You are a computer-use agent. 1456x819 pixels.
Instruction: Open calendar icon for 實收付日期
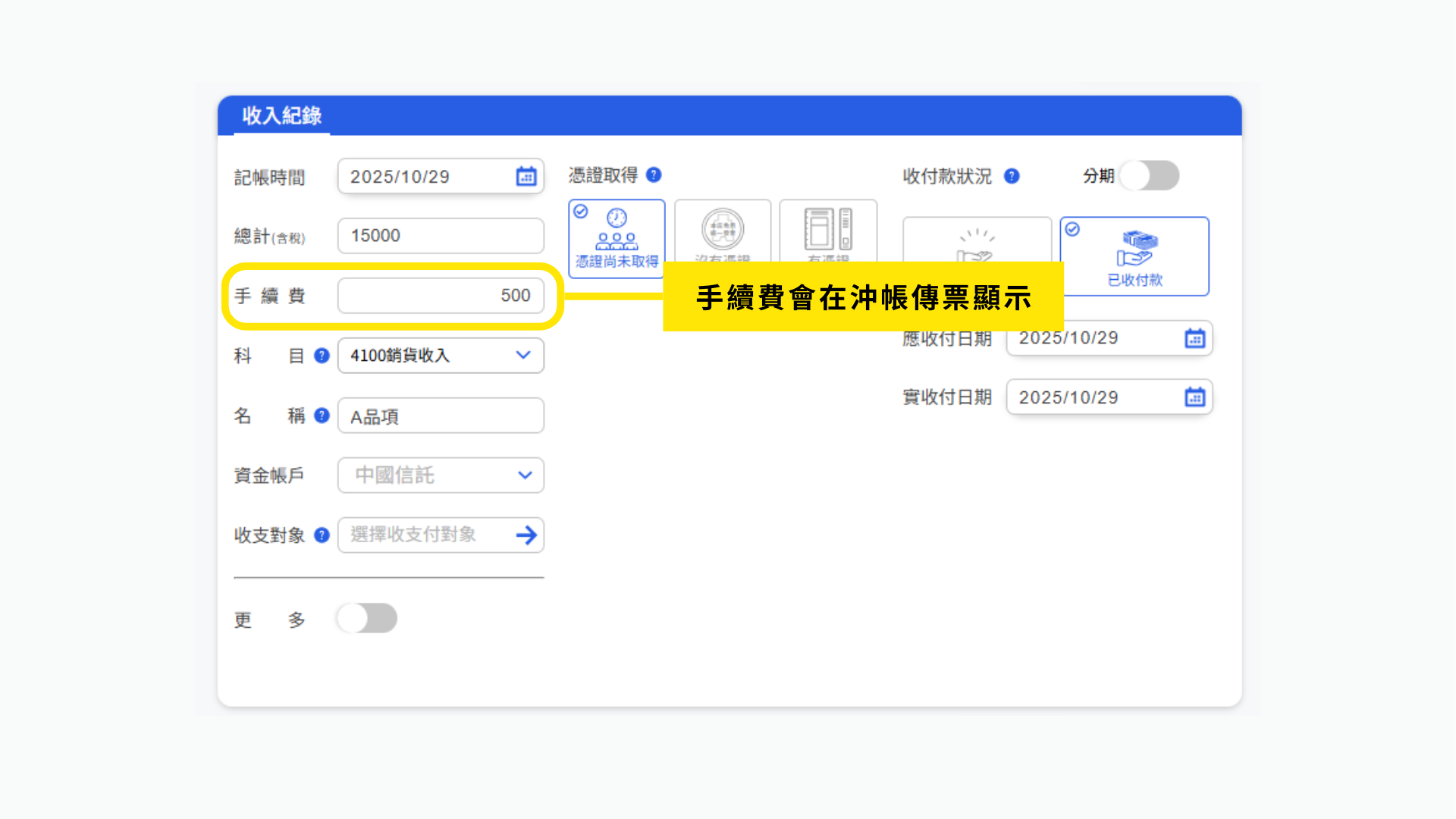(1195, 397)
